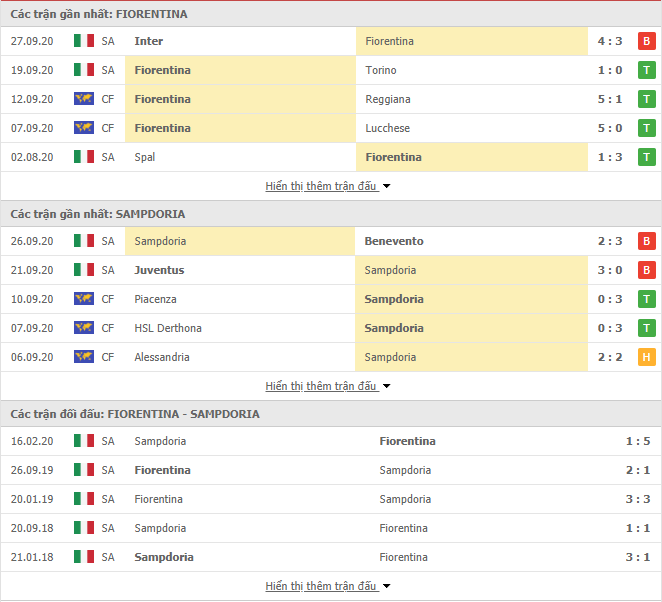Click the world map flag for Reggiana match
662x602 pixels.
pyautogui.click(x=84, y=99)
